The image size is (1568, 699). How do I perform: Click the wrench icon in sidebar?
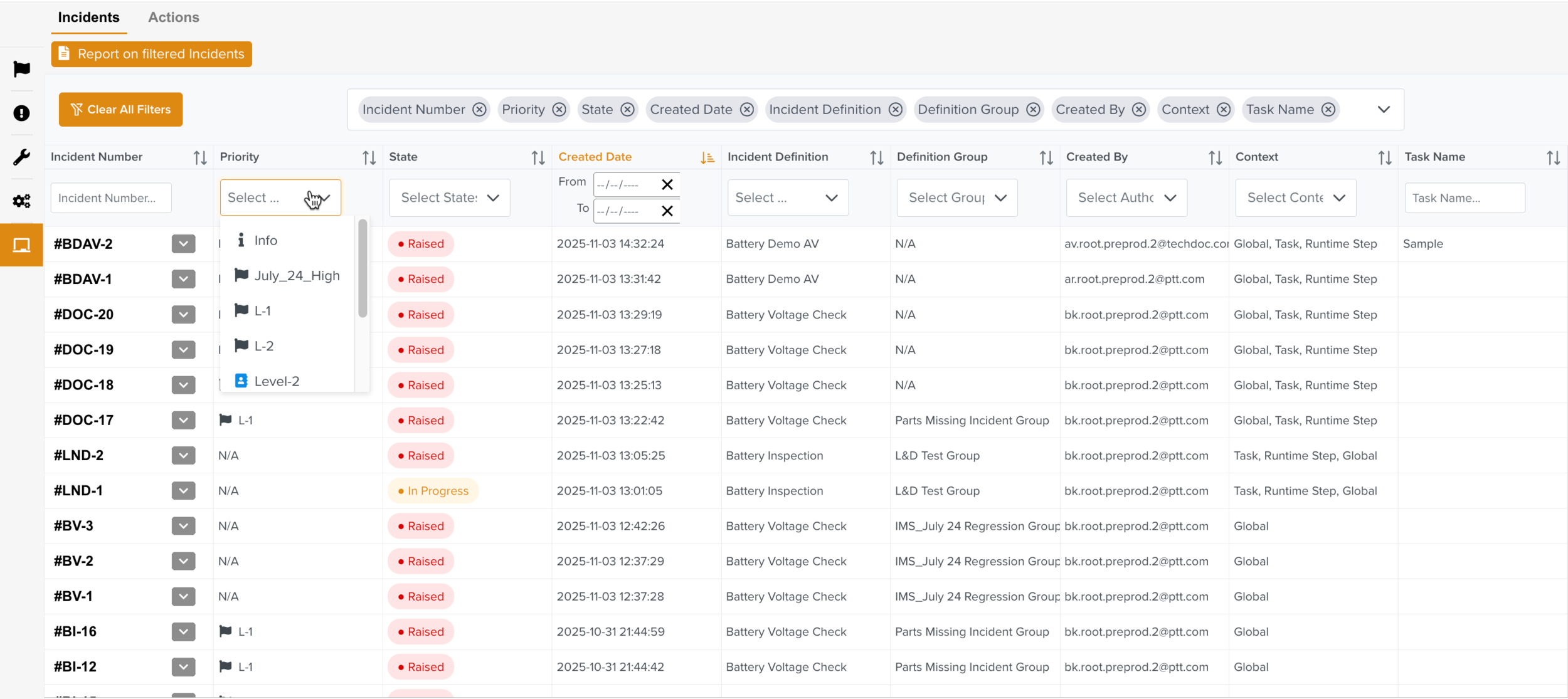point(21,157)
